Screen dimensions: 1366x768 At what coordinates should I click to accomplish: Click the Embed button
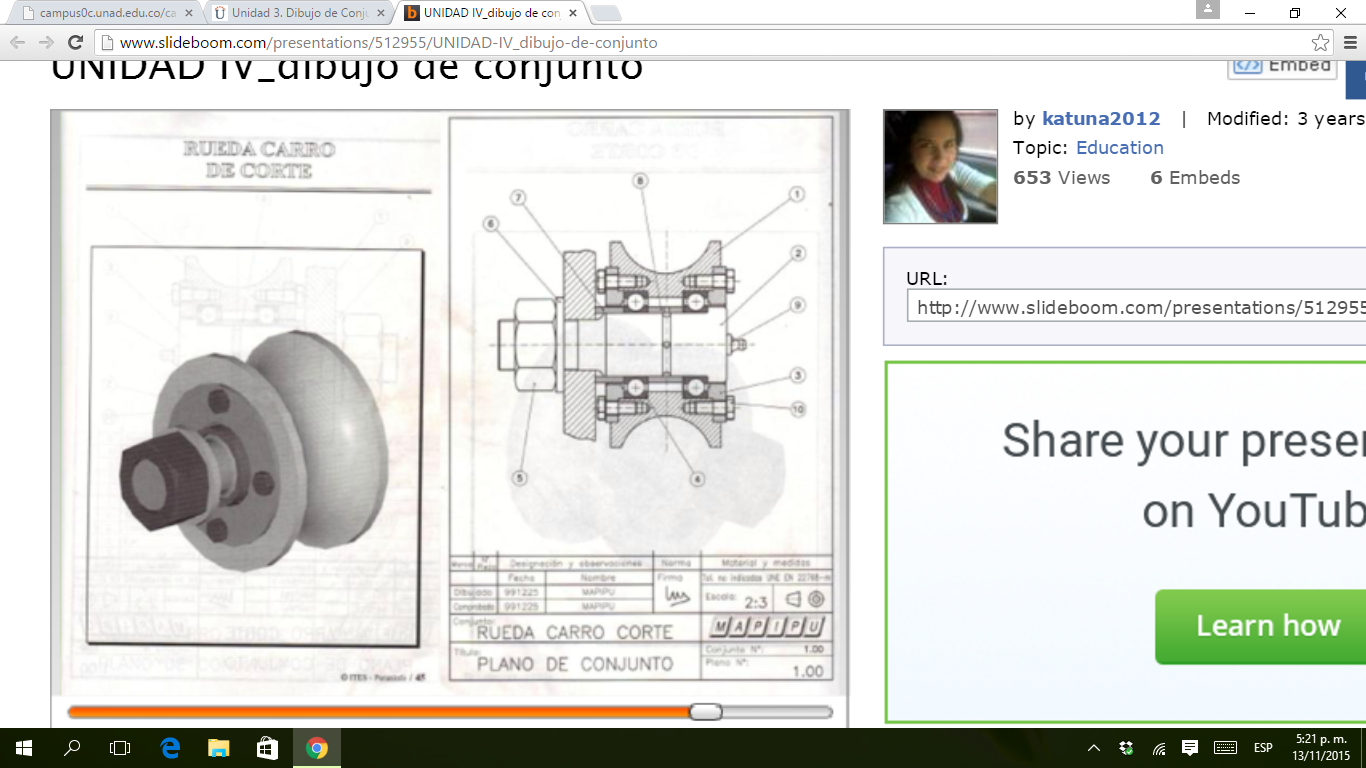(x=1283, y=66)
